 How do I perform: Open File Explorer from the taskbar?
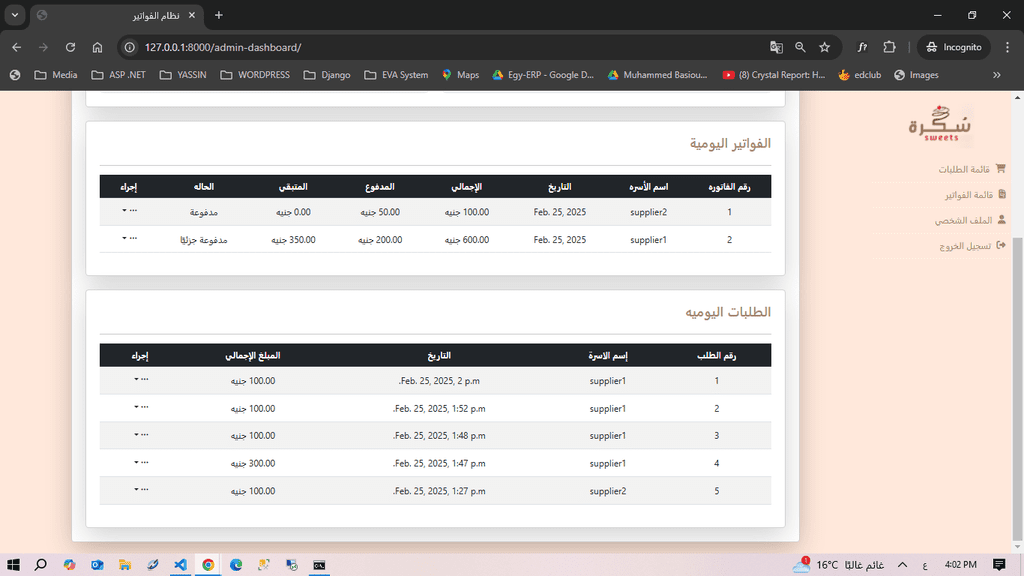pyautogui.click(x=125, y=565)
